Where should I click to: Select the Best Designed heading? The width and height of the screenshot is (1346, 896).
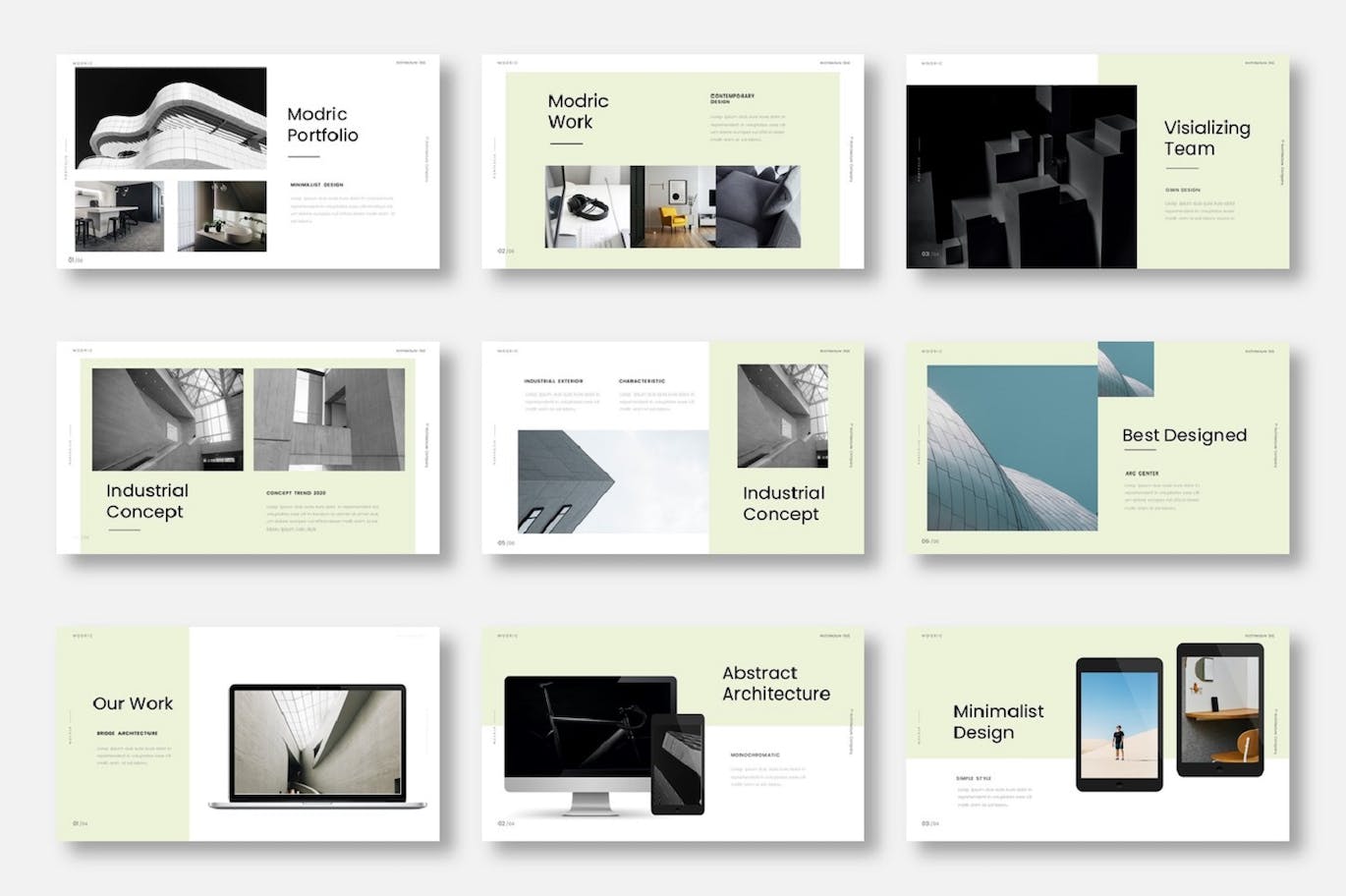[x=1183, y=435]
